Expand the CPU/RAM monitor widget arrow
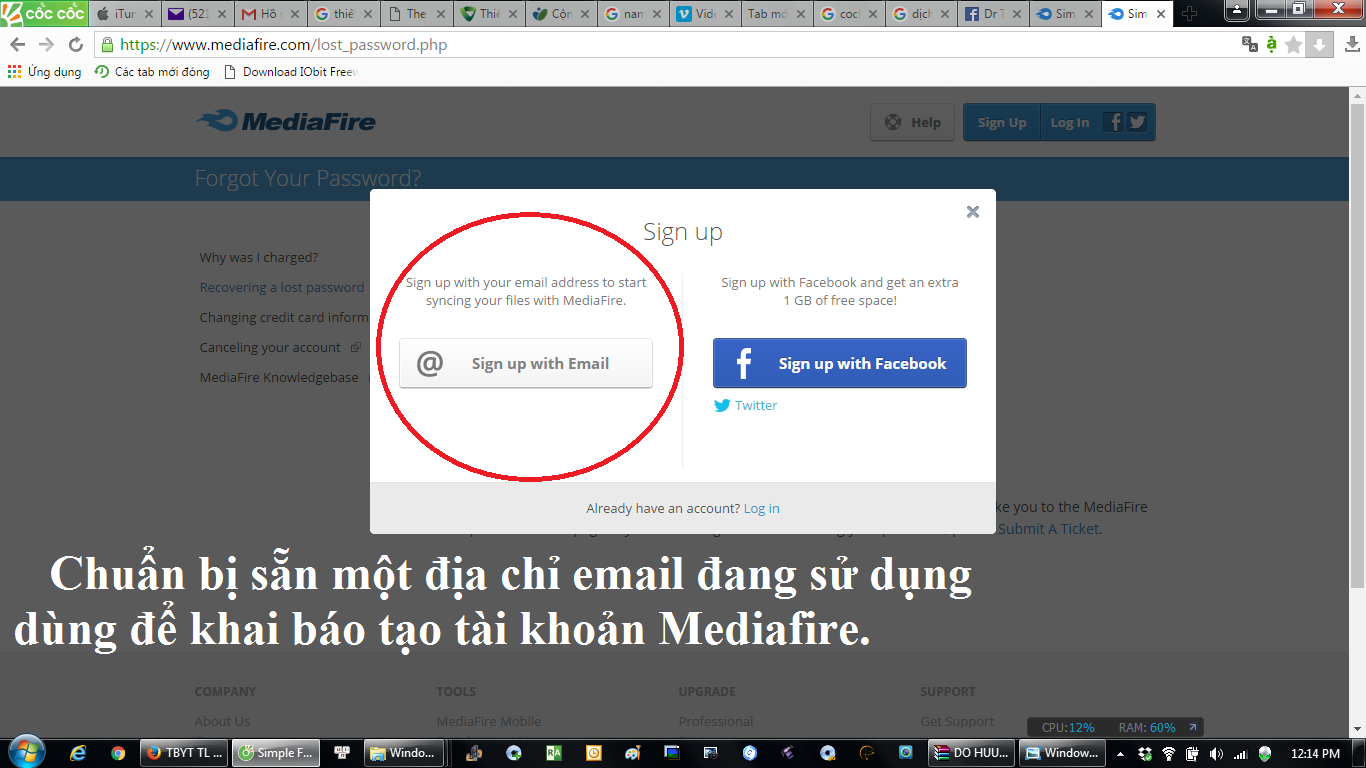This screenshot has width=1366, height=768. pyautogui.click(x=1191, y=728)
